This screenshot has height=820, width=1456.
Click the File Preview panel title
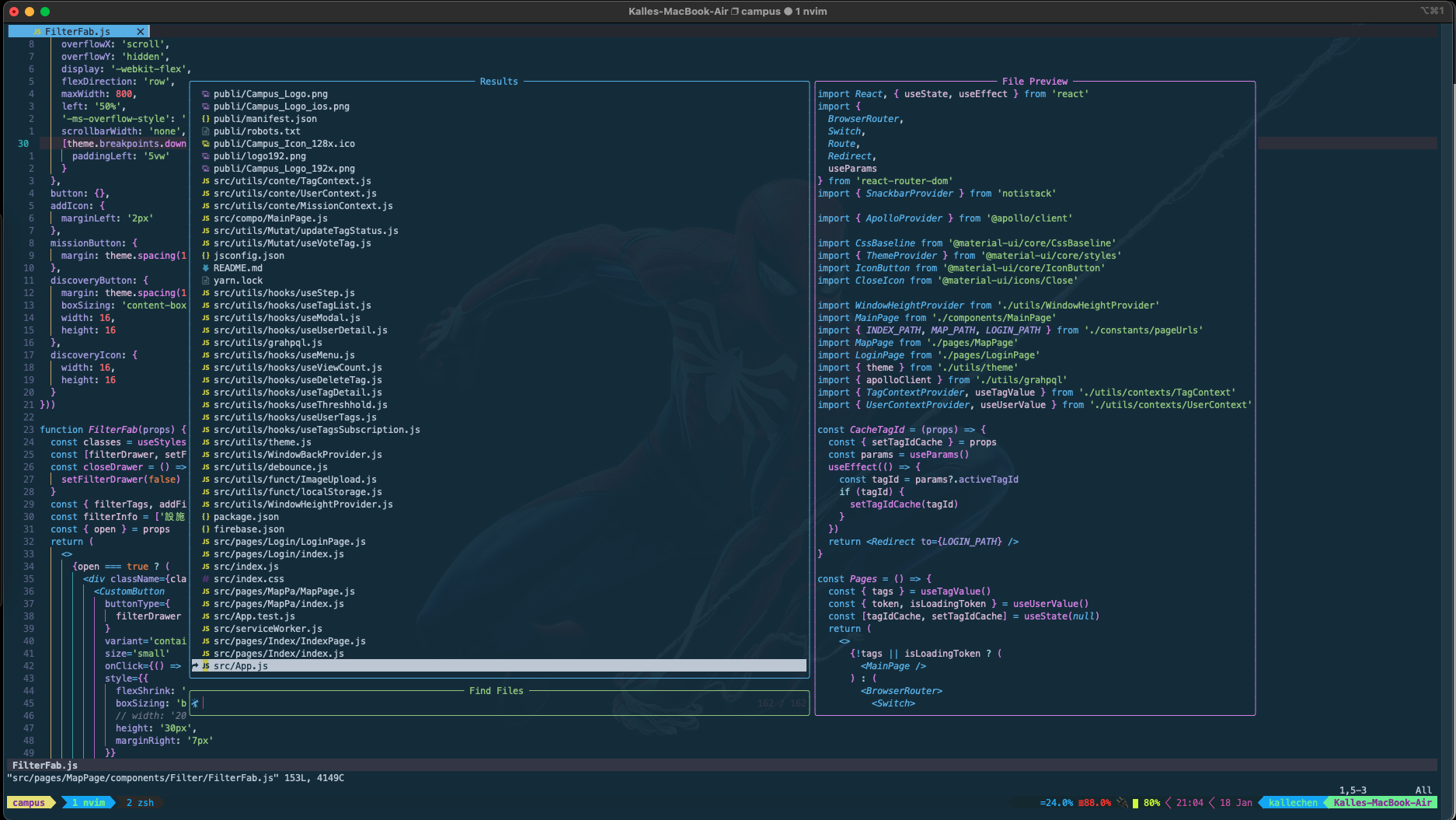1035,82
